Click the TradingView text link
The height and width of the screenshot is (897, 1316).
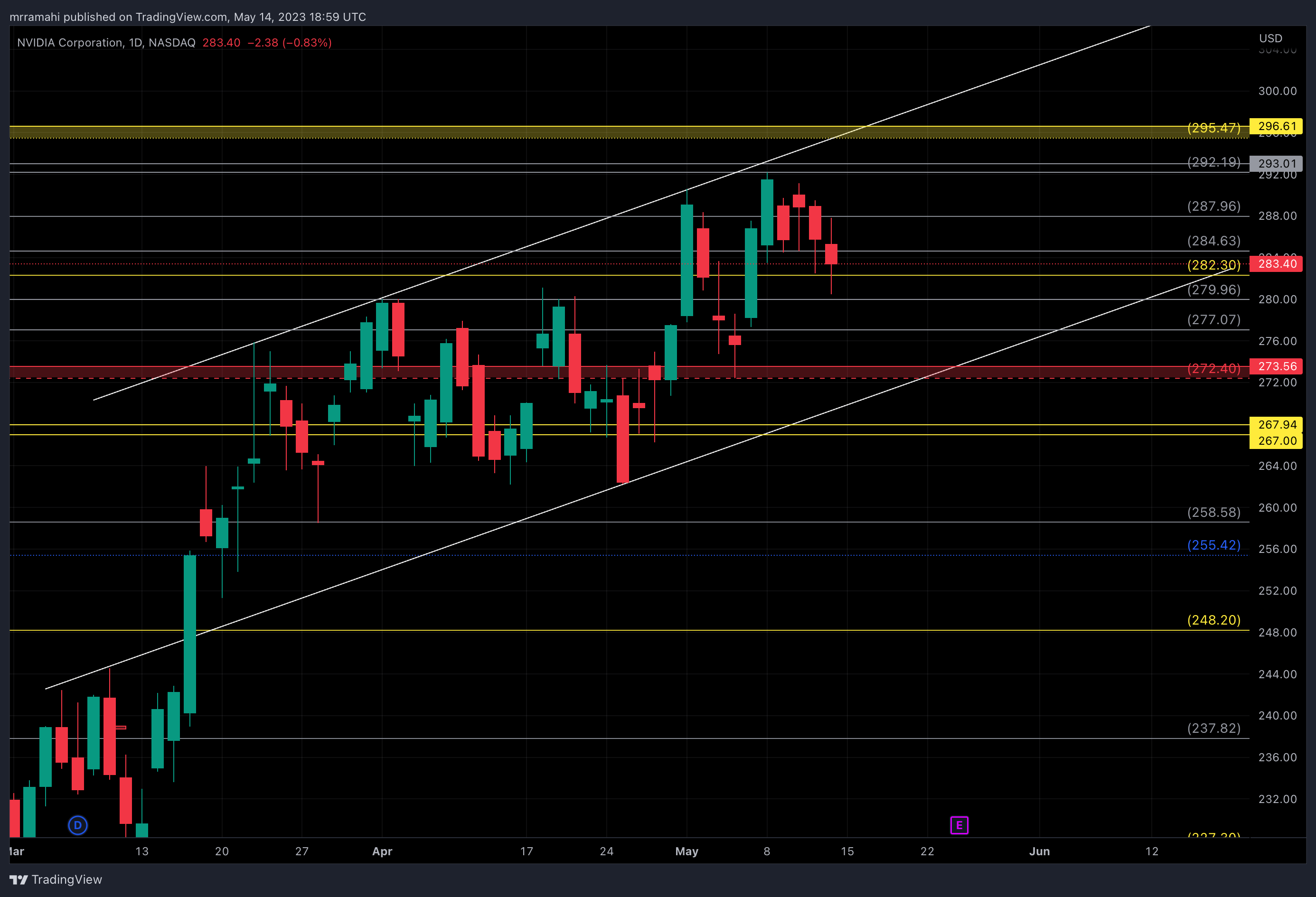tap(67, 879)
